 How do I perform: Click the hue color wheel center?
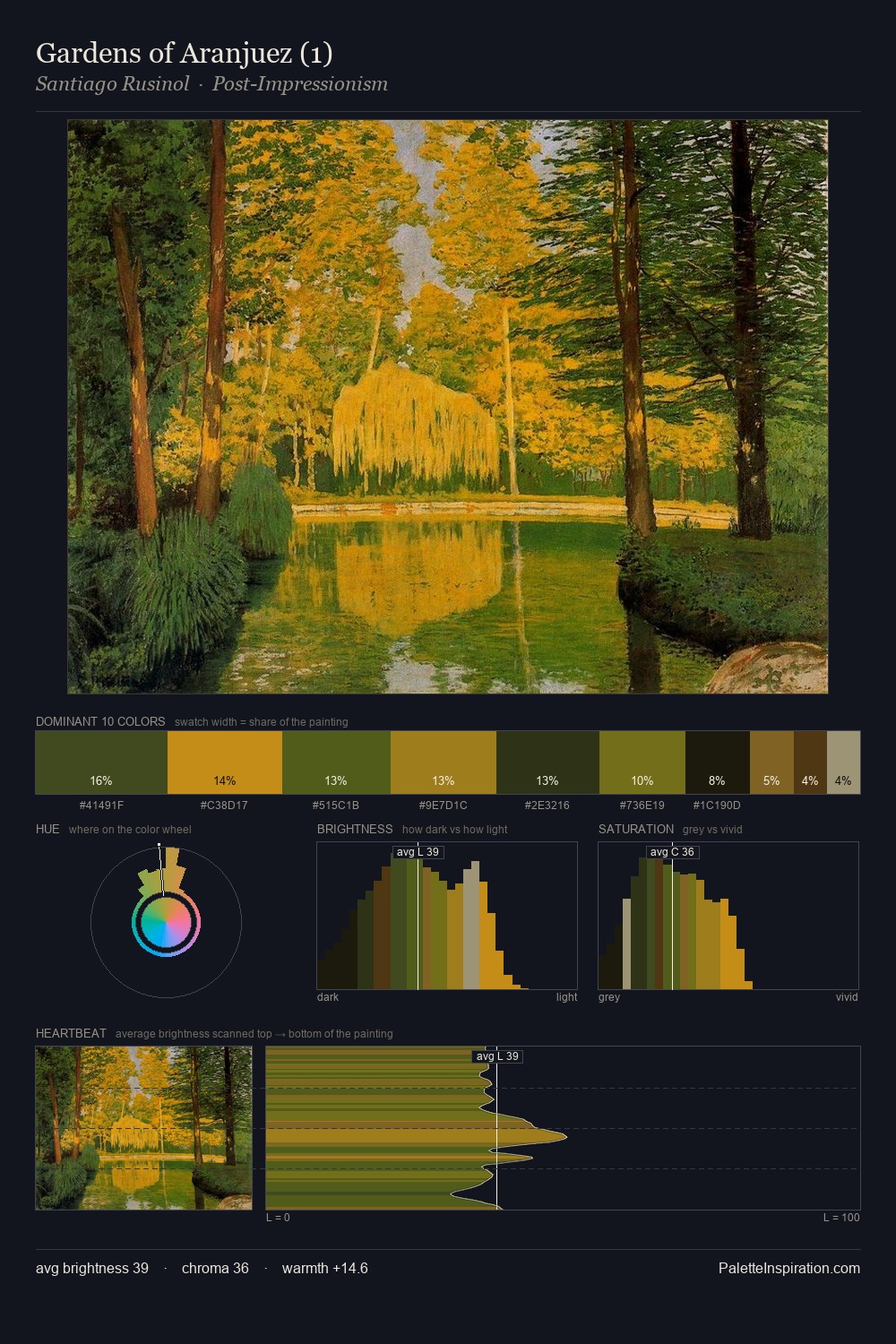tap(166, 922)
